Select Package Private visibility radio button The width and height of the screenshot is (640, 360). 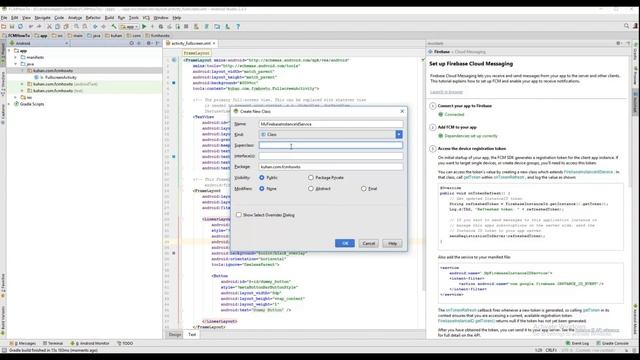coord(311,178)
